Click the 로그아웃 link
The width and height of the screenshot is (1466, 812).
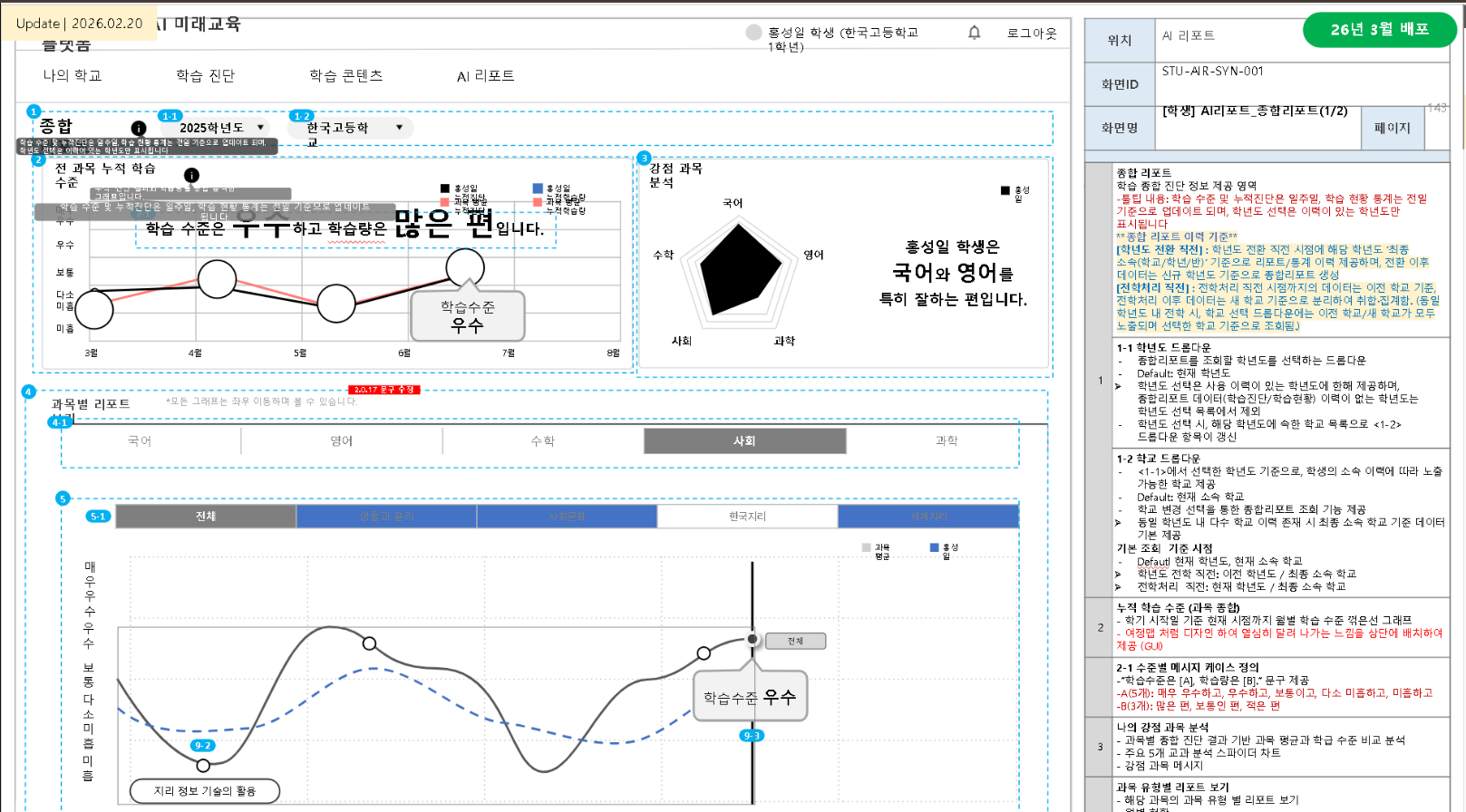coord(1031,34)
